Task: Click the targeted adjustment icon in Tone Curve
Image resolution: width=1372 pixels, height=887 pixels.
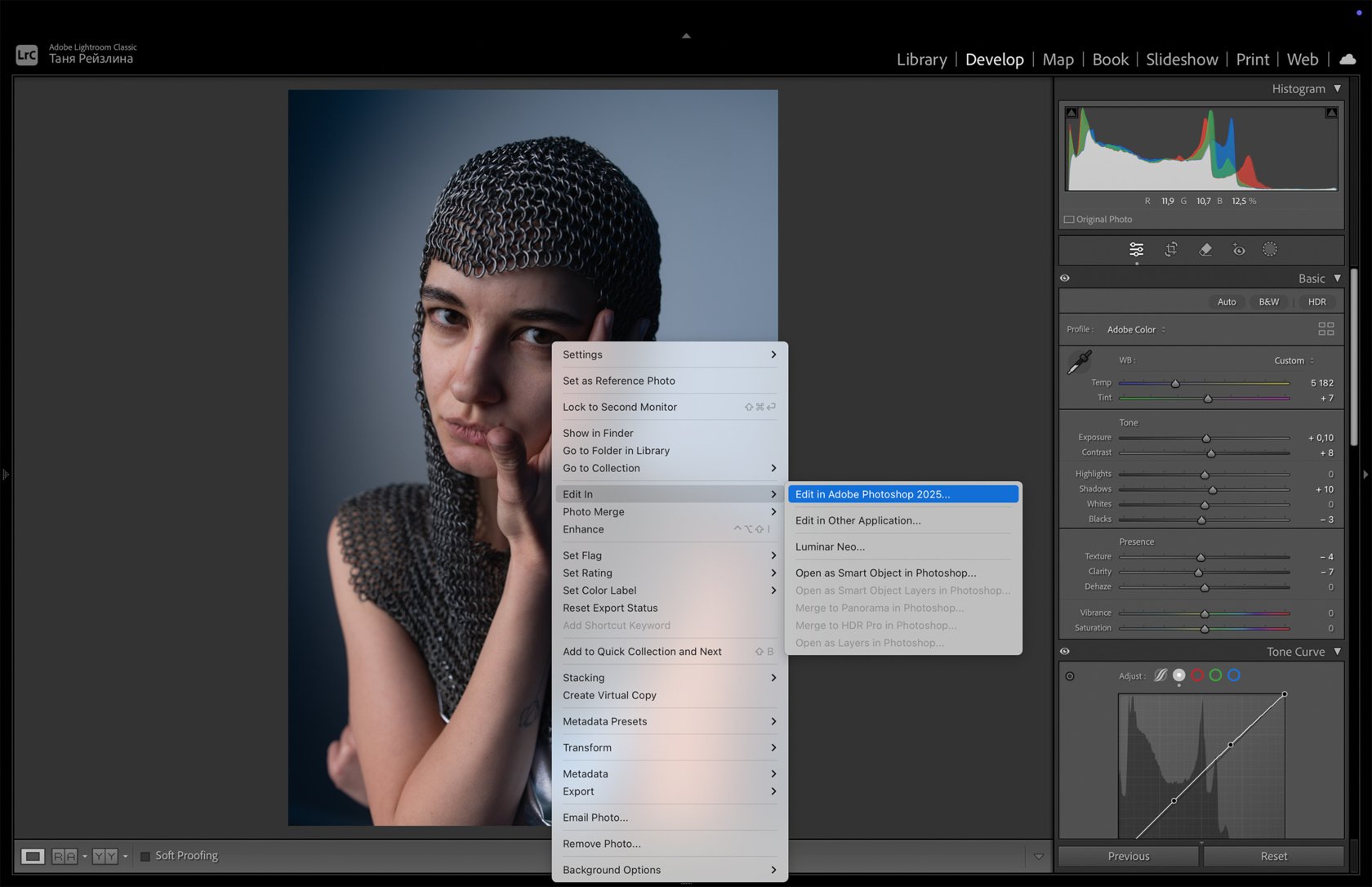Action: click(x=1069, y=675)
